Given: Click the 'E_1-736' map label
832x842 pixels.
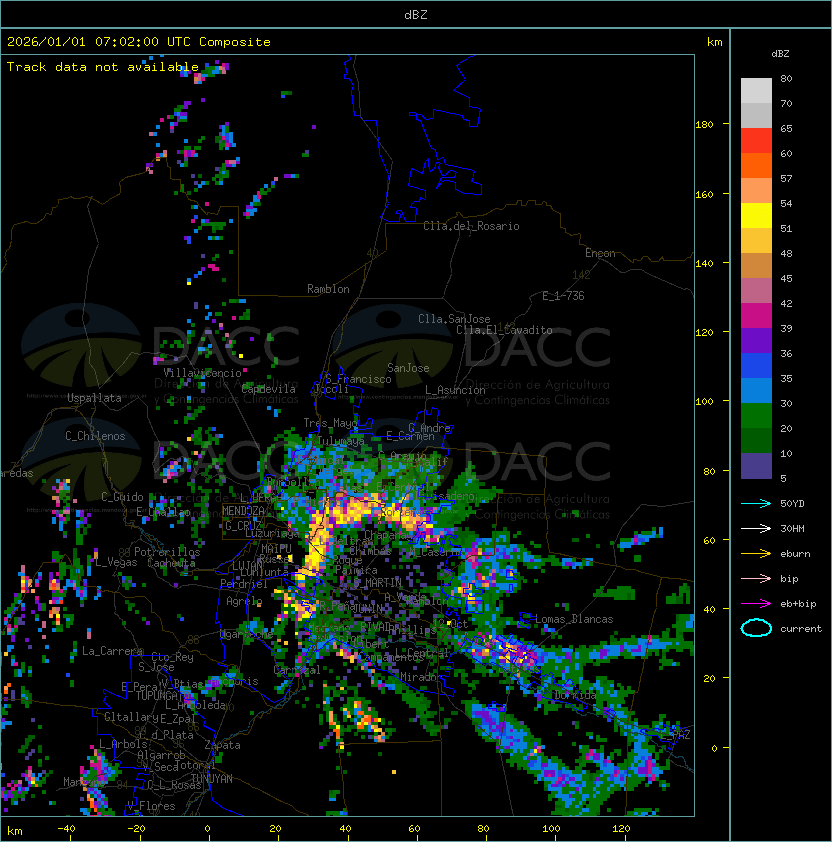Looking at the screenshot, I should tap(563, 296).
